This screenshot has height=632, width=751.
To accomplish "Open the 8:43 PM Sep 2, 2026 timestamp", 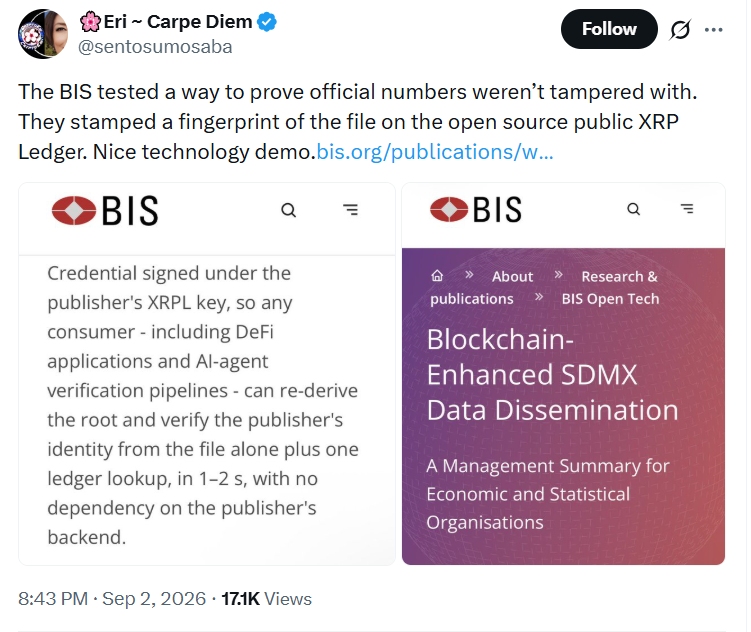I will pyautogui.click(x=112, y=599).
